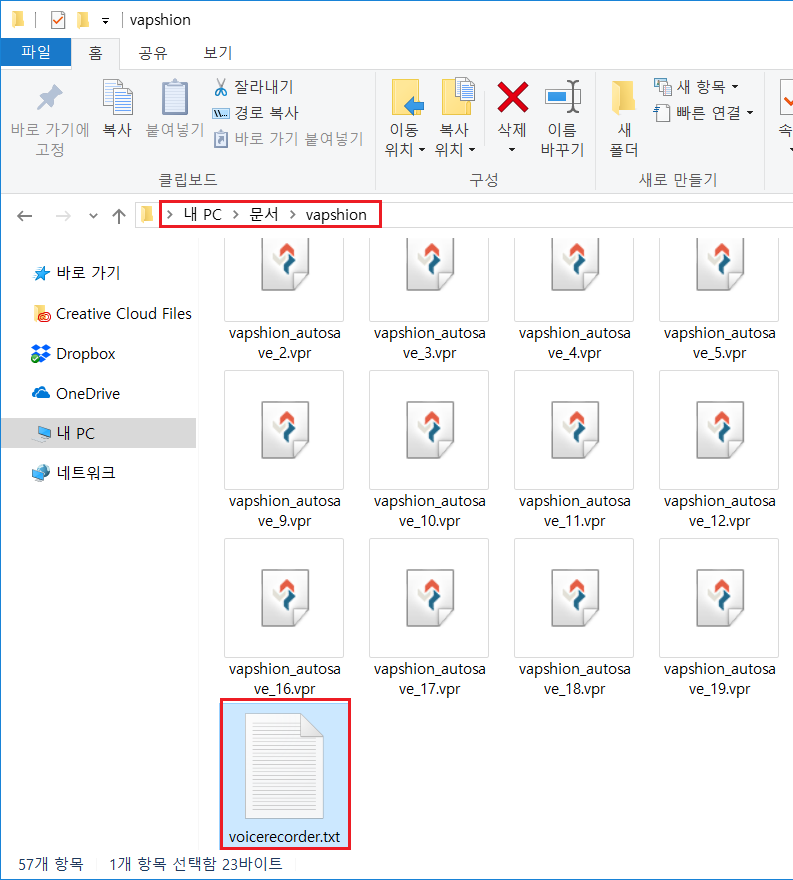Select file vapshion_autosave_18.vpr icon
This screenshot has width=793, height=880.
pyautogui.click(x=574, y=598)
